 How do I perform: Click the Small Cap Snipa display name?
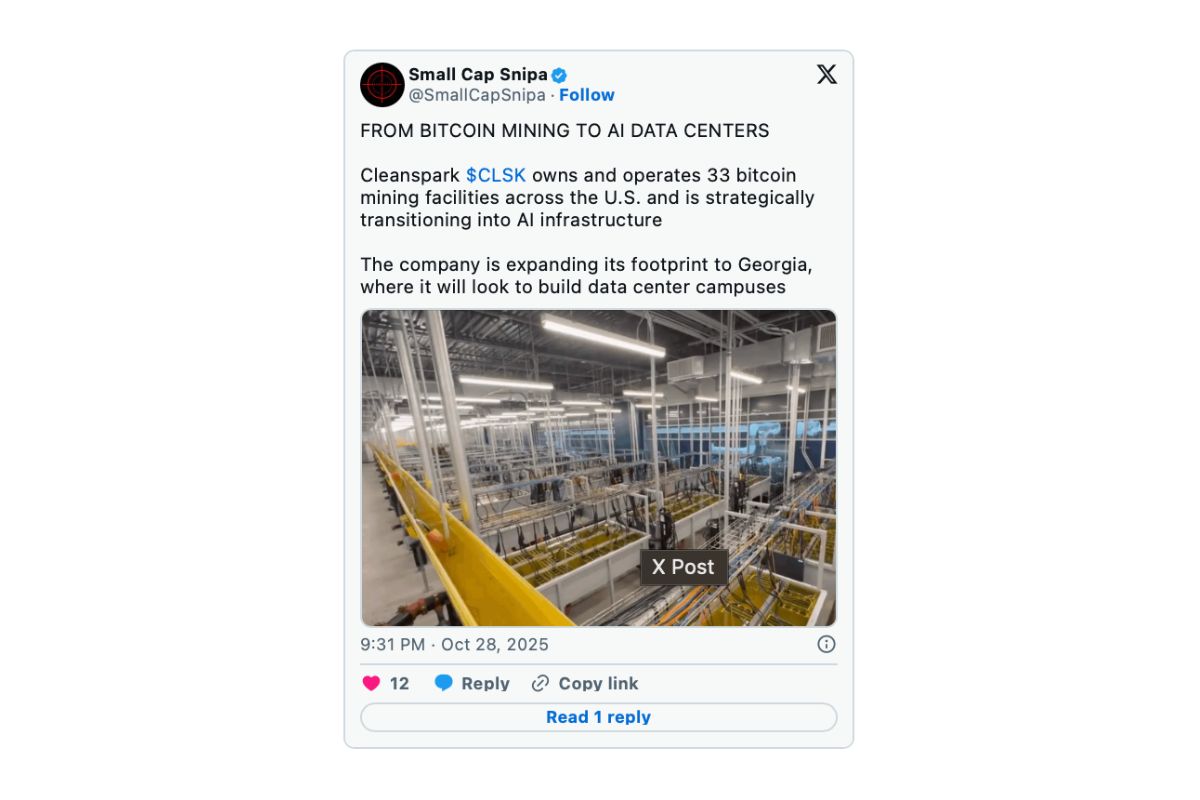[x=477, y=75]
